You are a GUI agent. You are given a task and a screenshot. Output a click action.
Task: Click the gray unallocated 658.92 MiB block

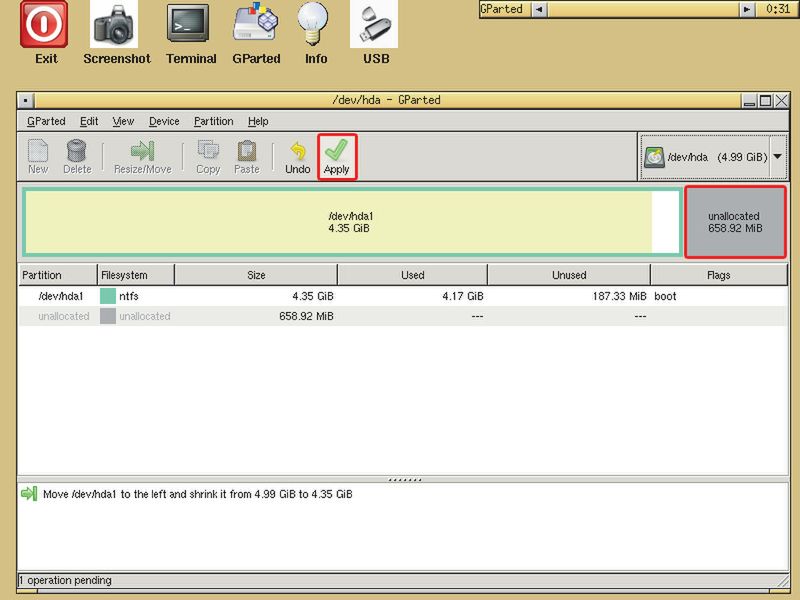[x=734, y=222]
